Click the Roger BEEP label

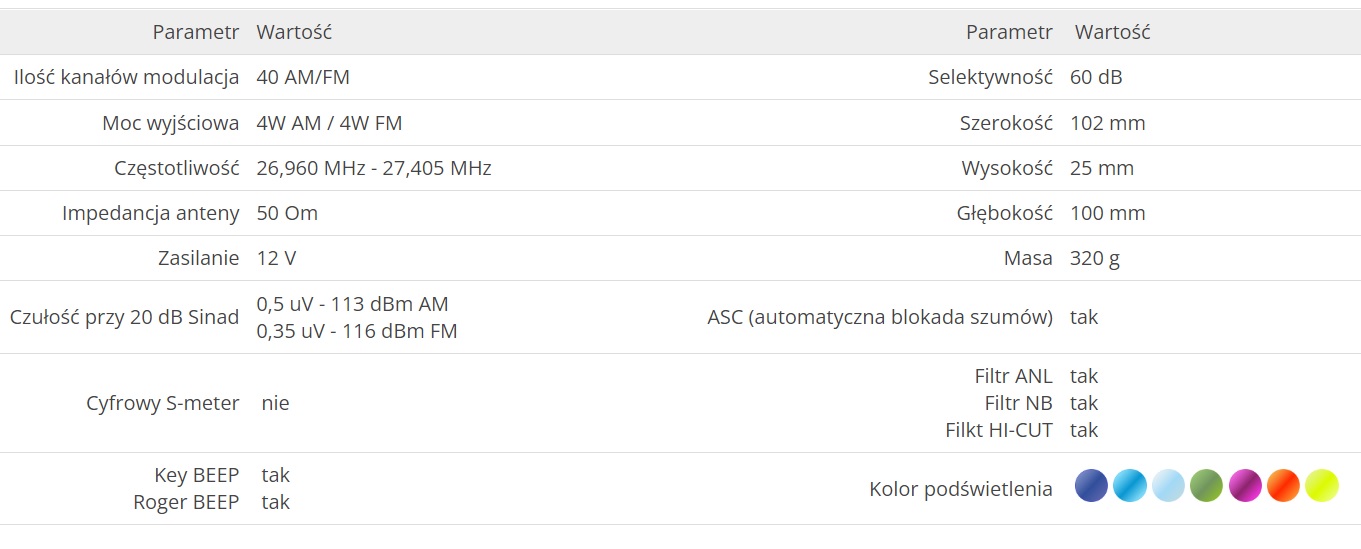point(186,502)
